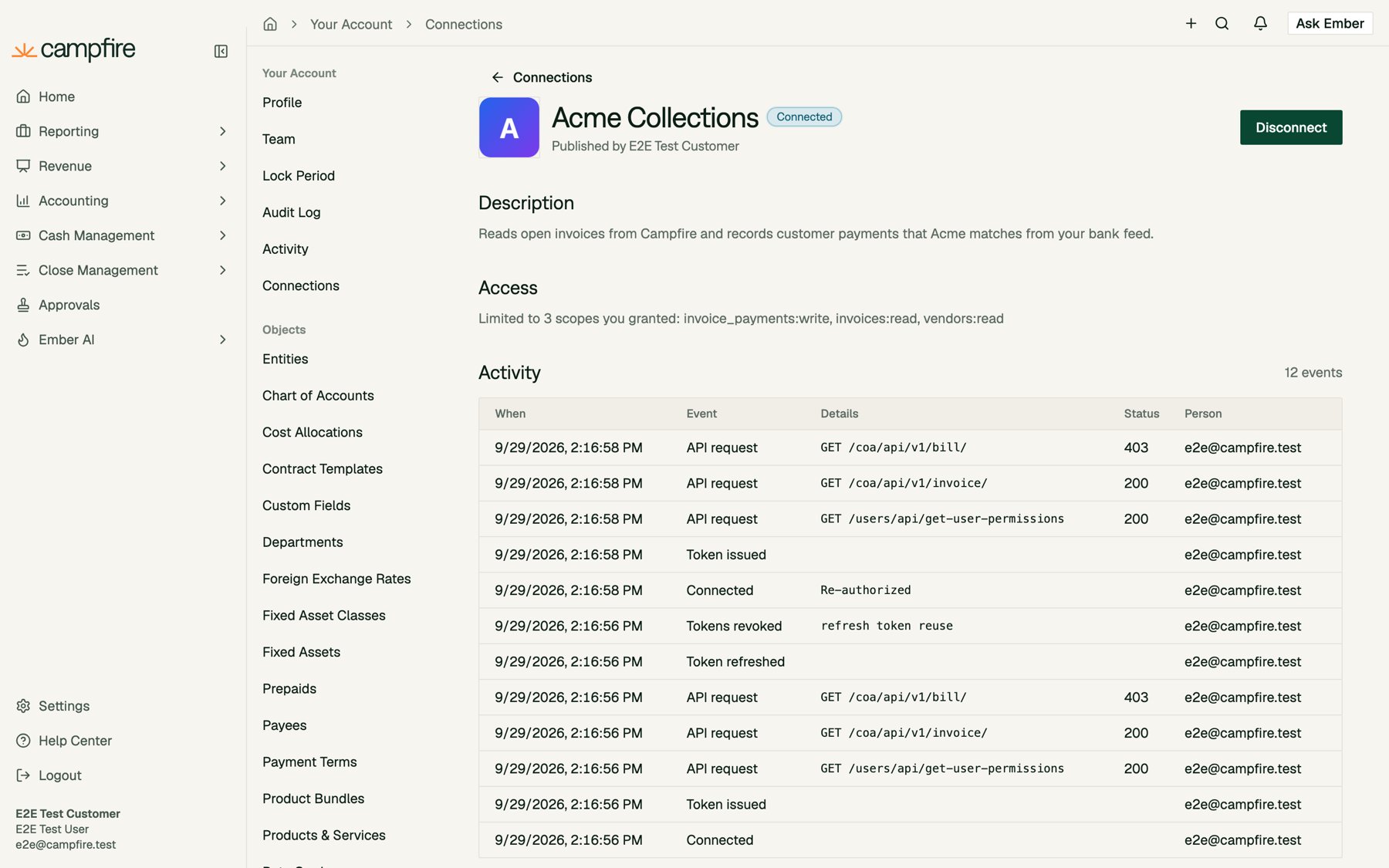Viewport: 1389px width, 868px height.
Task: Open Products & Services
Action: (323, 836)
